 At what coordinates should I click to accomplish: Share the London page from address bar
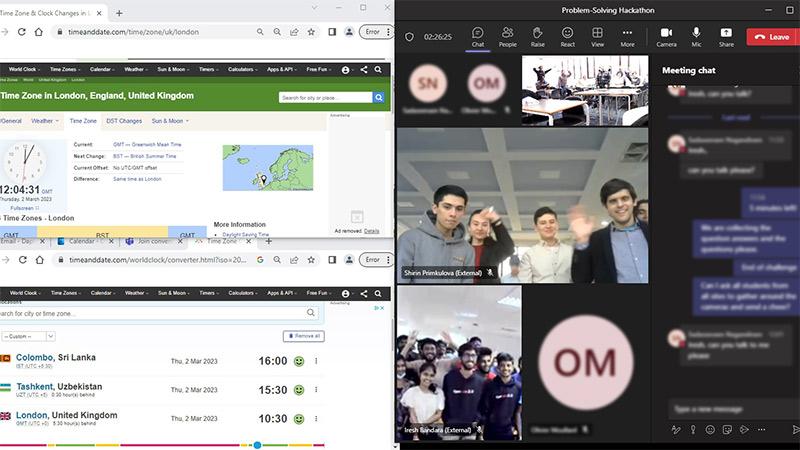pos(294,32)
